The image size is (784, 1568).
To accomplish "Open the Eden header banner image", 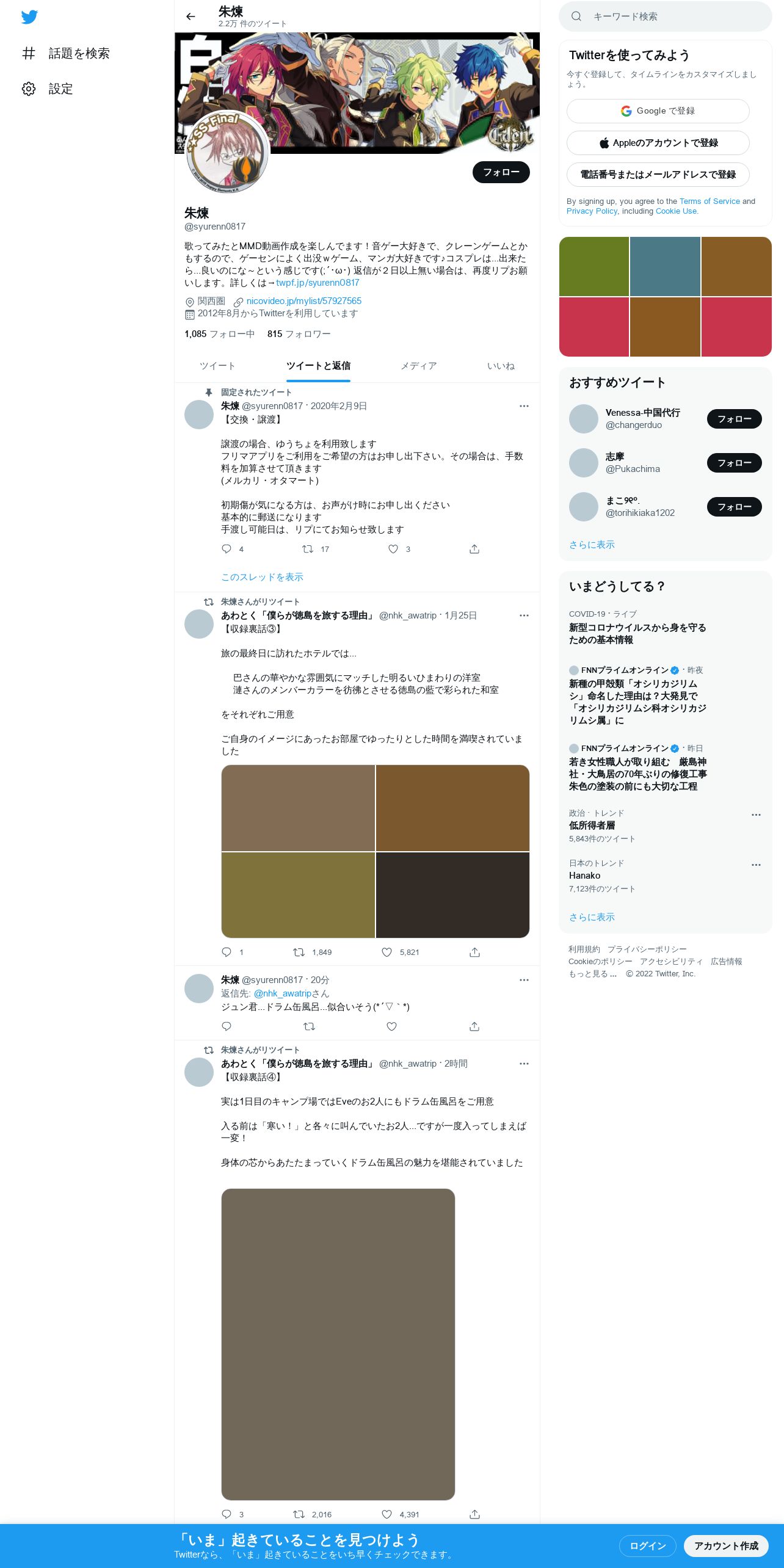I will point(357,93).
